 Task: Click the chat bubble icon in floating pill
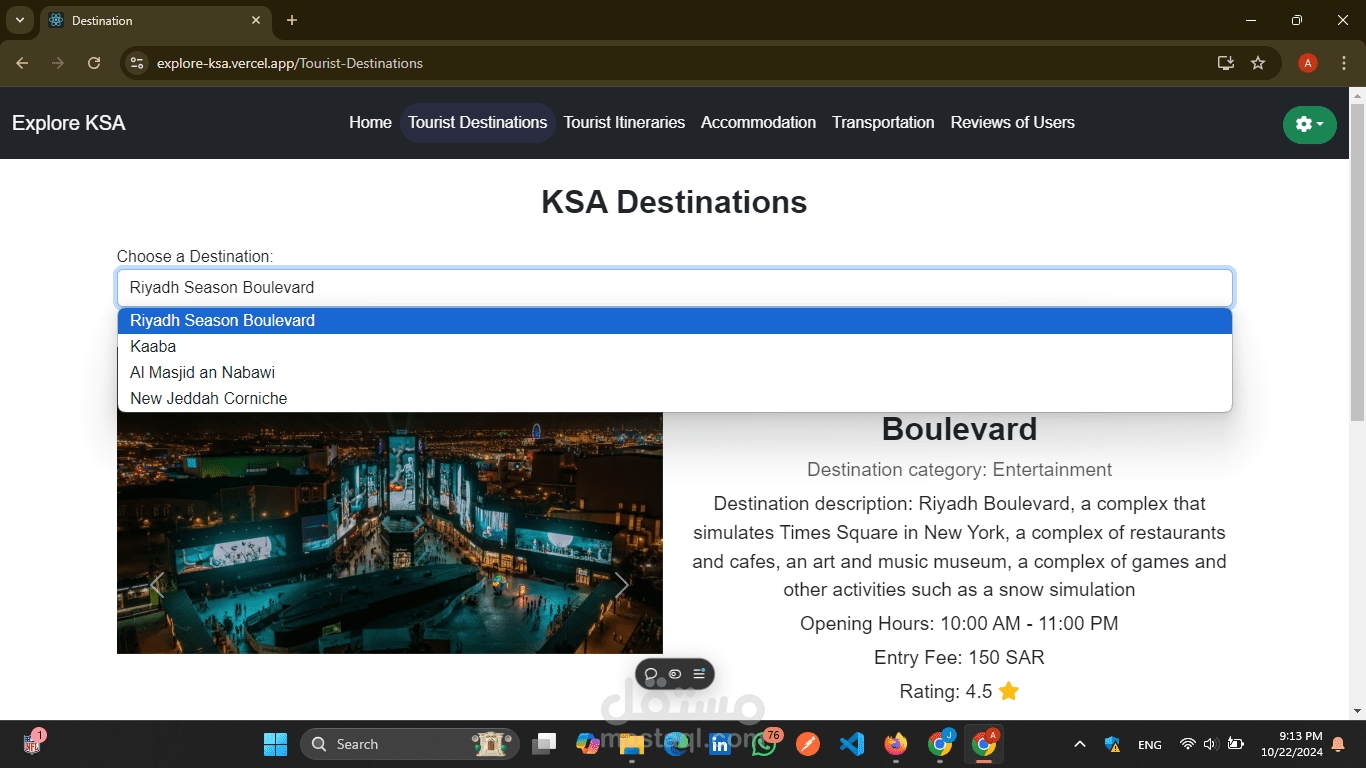(651, 674)
